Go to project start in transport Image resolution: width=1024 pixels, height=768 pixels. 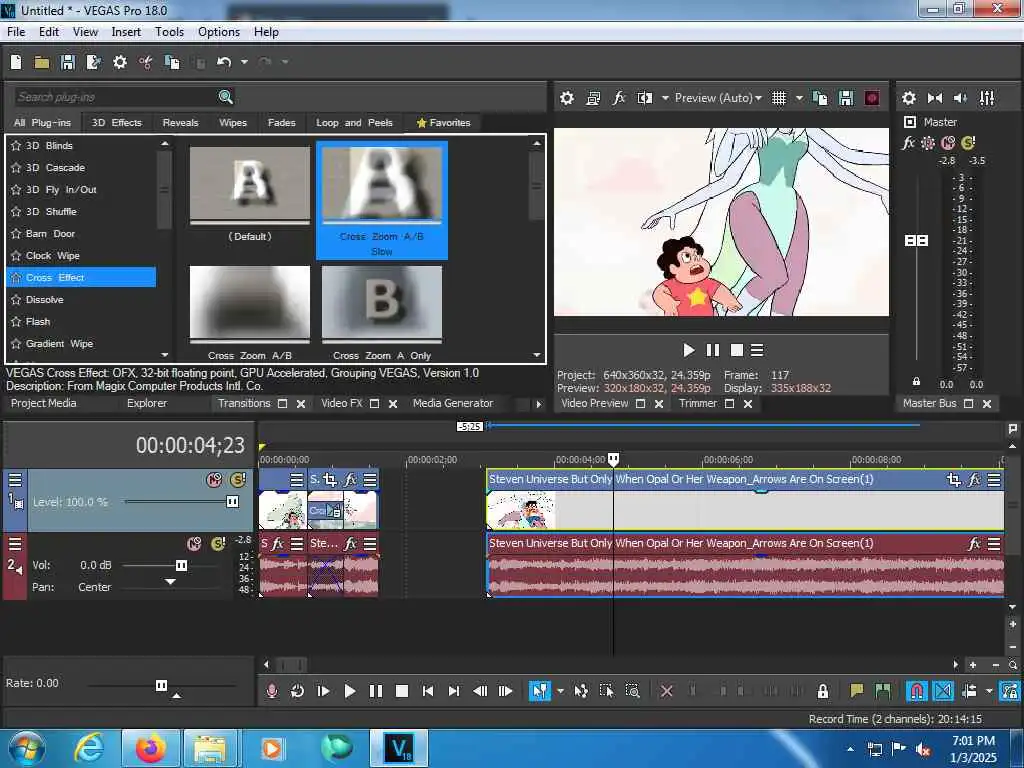point(428,691)
